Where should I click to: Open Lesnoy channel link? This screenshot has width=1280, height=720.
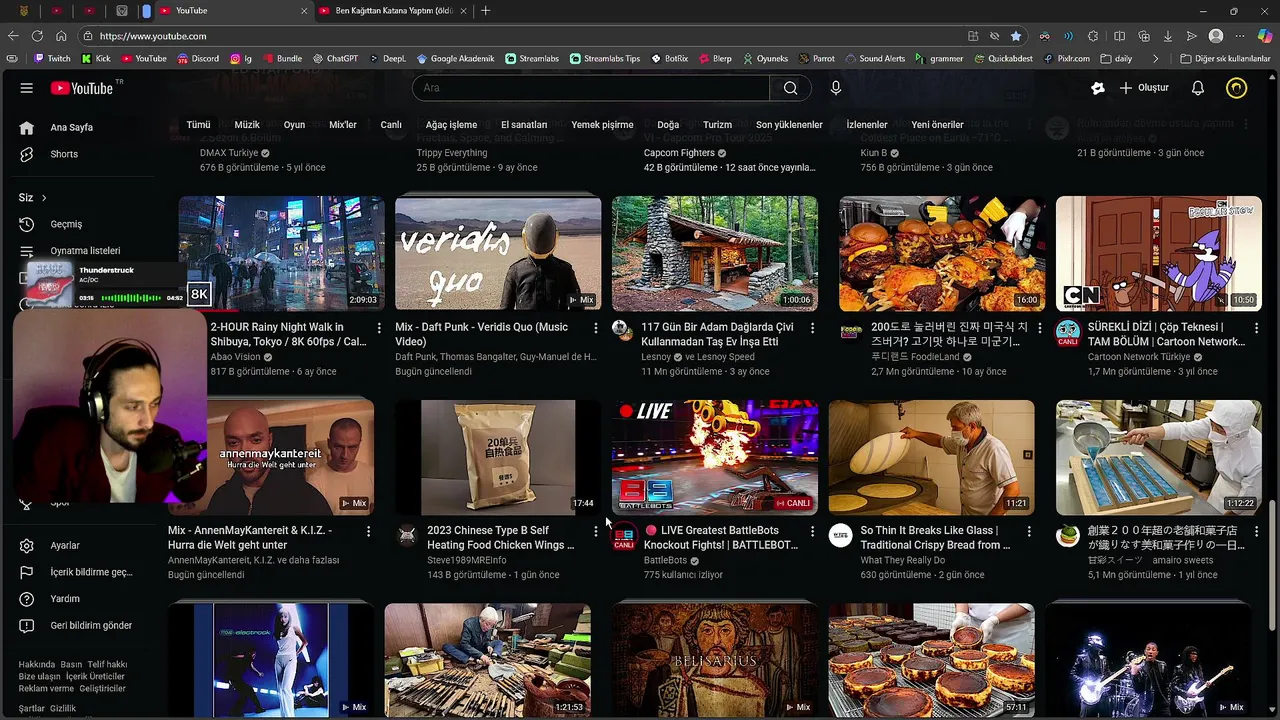pos(656,357)
